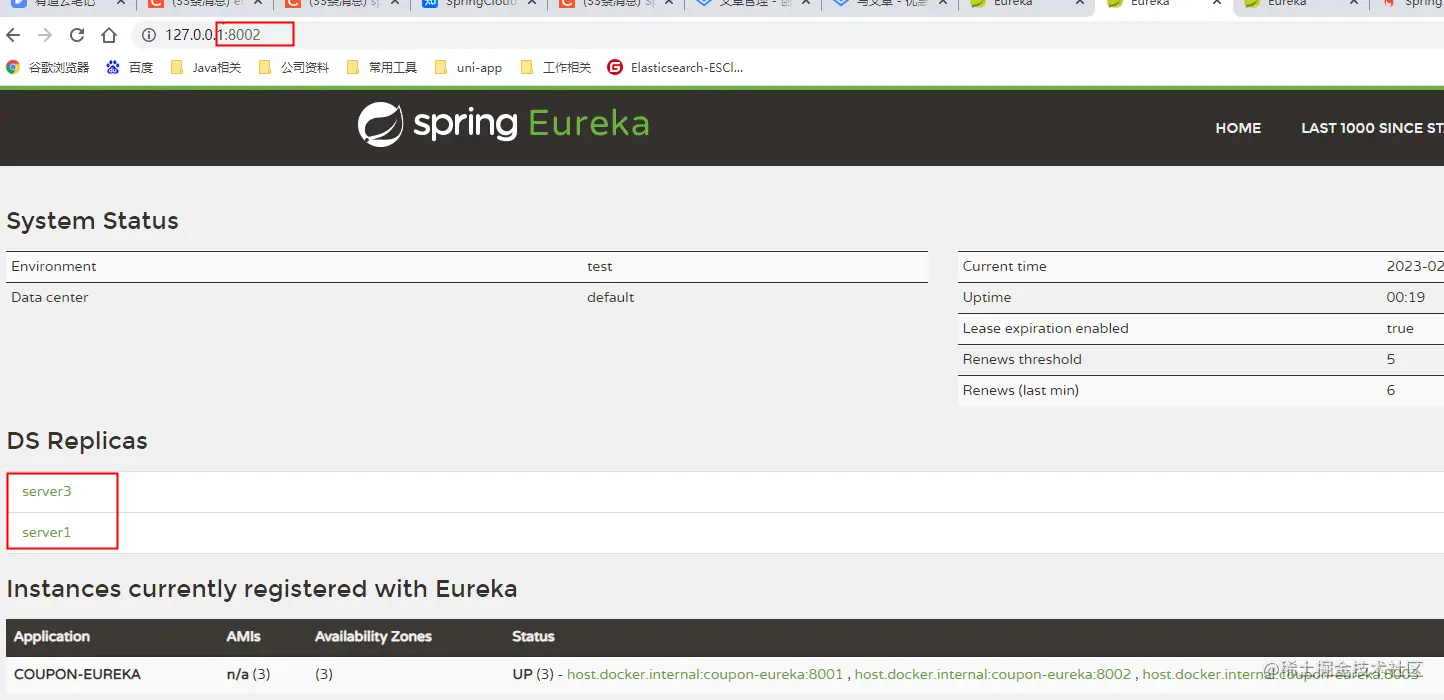Select 'Instances currently registered with Eureka' heading
This screenshot has height=700, width=1444.
tap(262, 589)
